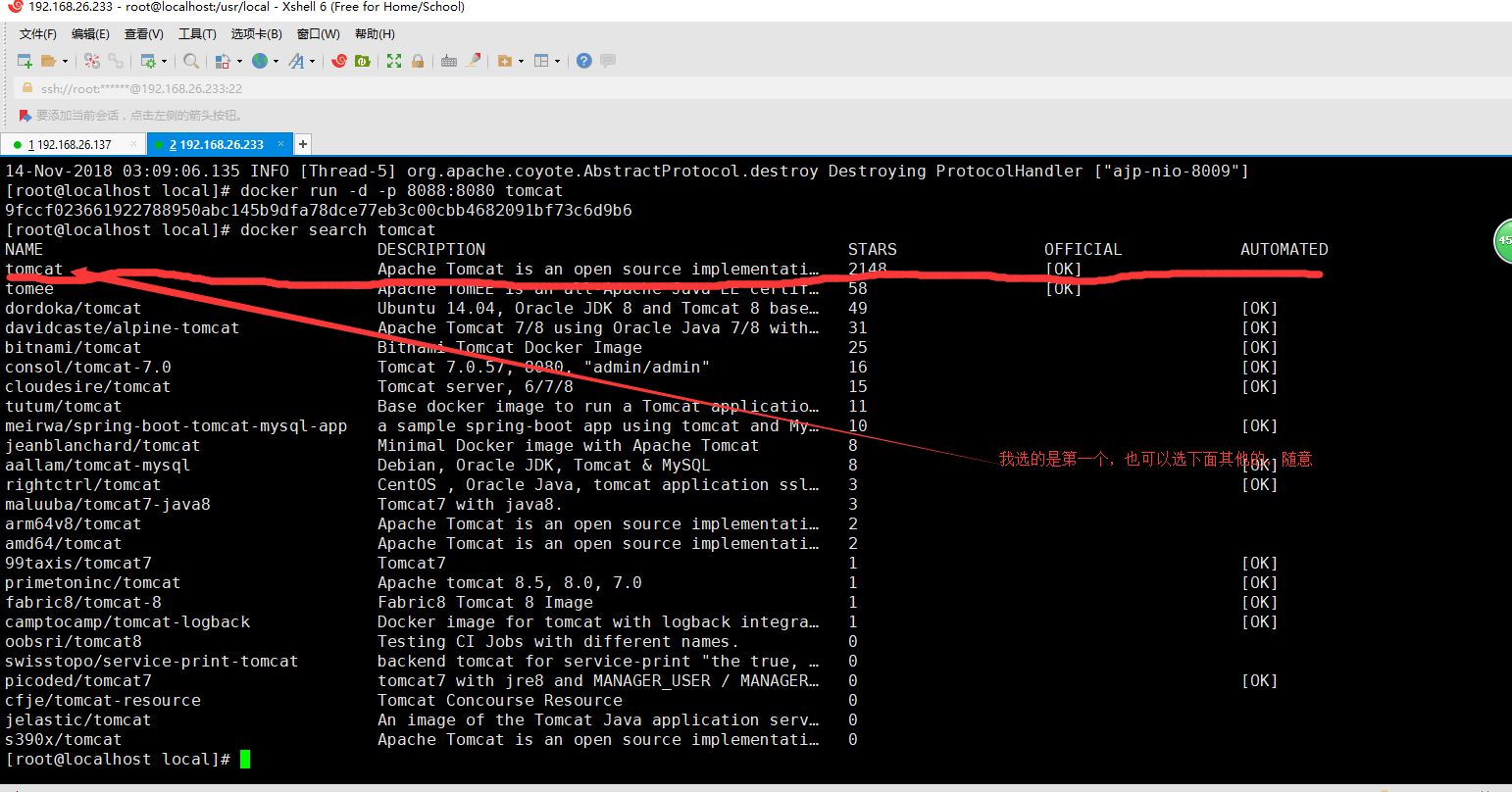Expand the font dropdown arrow
Screen dimensions: 1512x792
(x=313, y=61)
